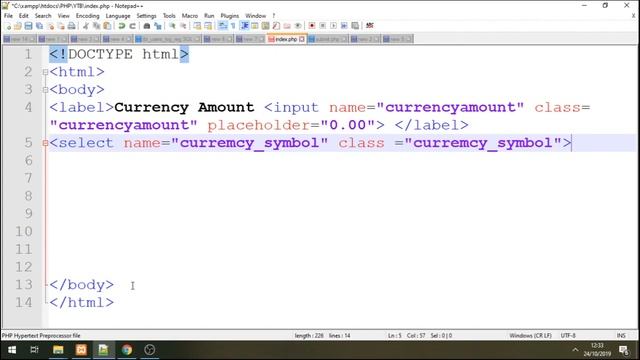Open the Plugins menu
Viewport: 640px width, 360px height.
(230, 16)
